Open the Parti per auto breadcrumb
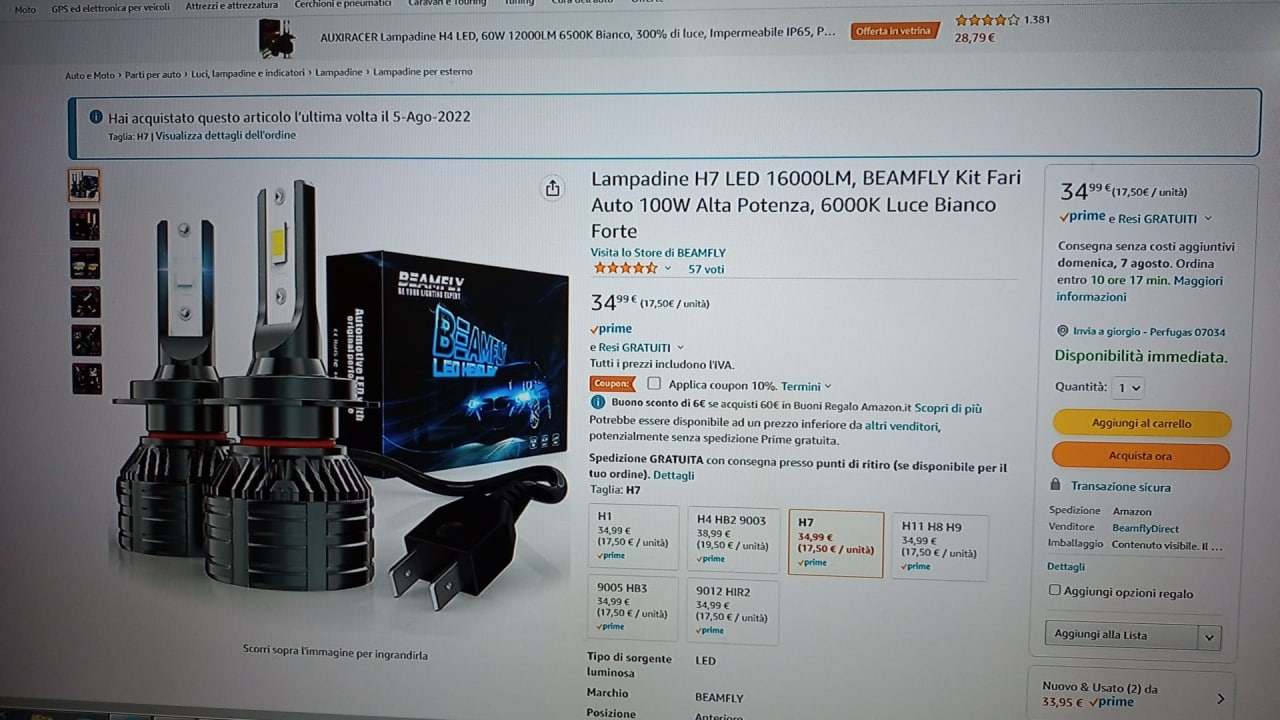This screenshot has width=1280, height=720. [154, 75]
